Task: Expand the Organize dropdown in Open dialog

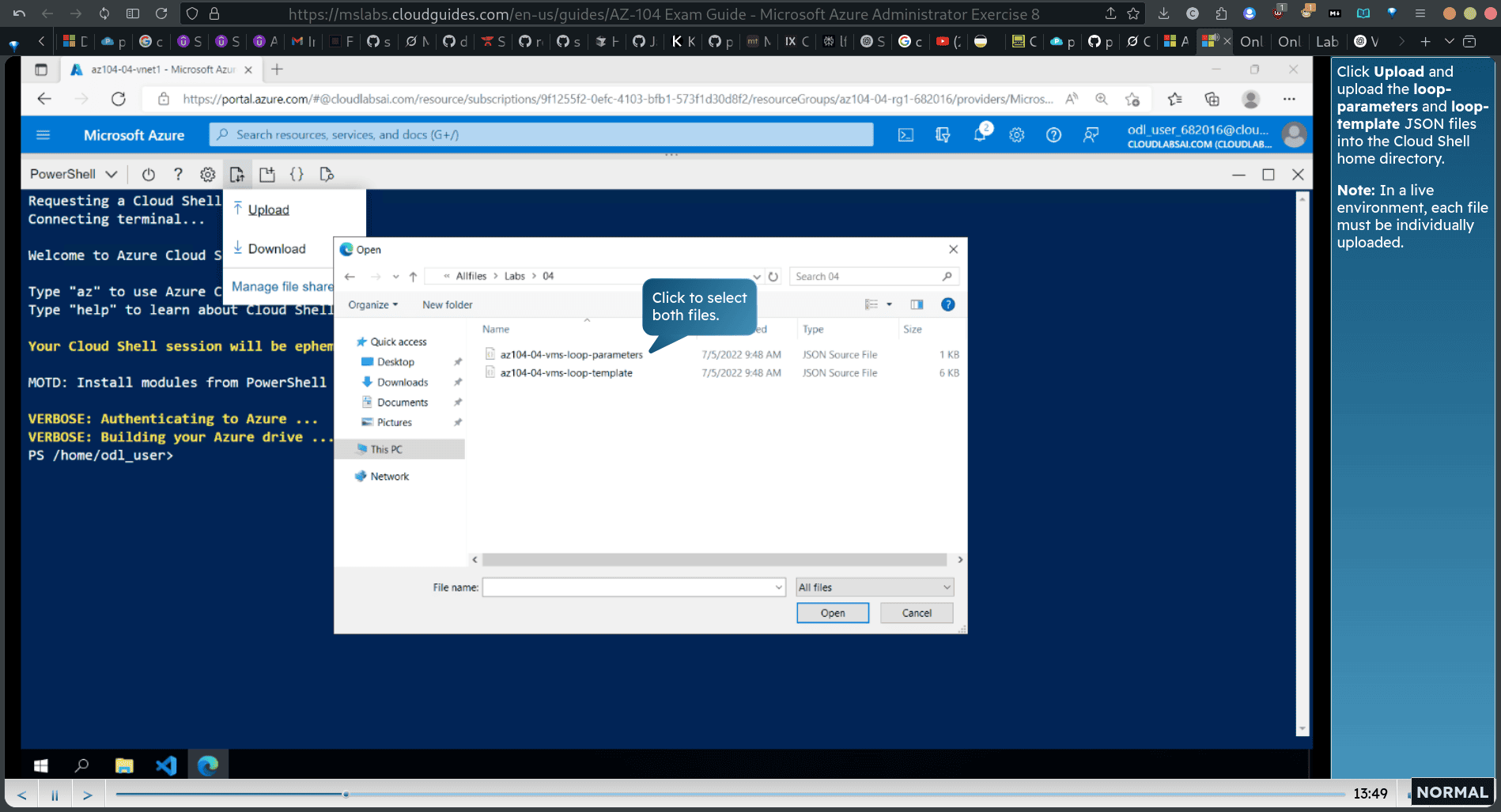Action: point(373,304)
